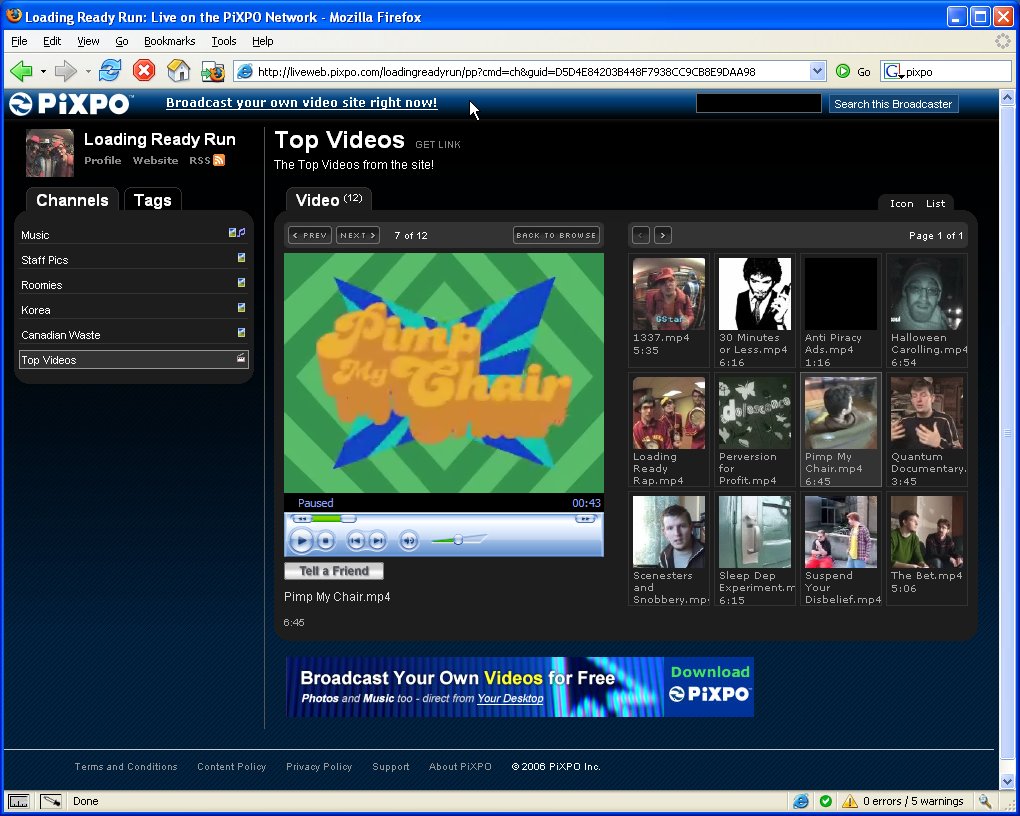Adjust the player volume slider
This screenshot has height=816, width=1020.
click(459, 539)
